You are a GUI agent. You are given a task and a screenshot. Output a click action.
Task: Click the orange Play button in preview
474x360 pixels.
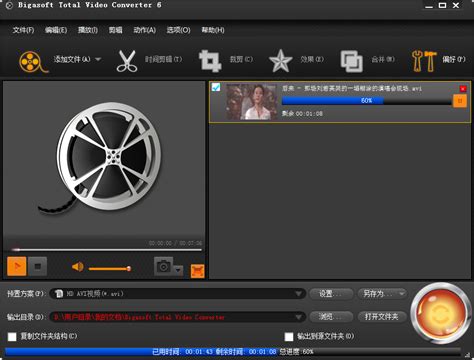click(x=17, y=266)
